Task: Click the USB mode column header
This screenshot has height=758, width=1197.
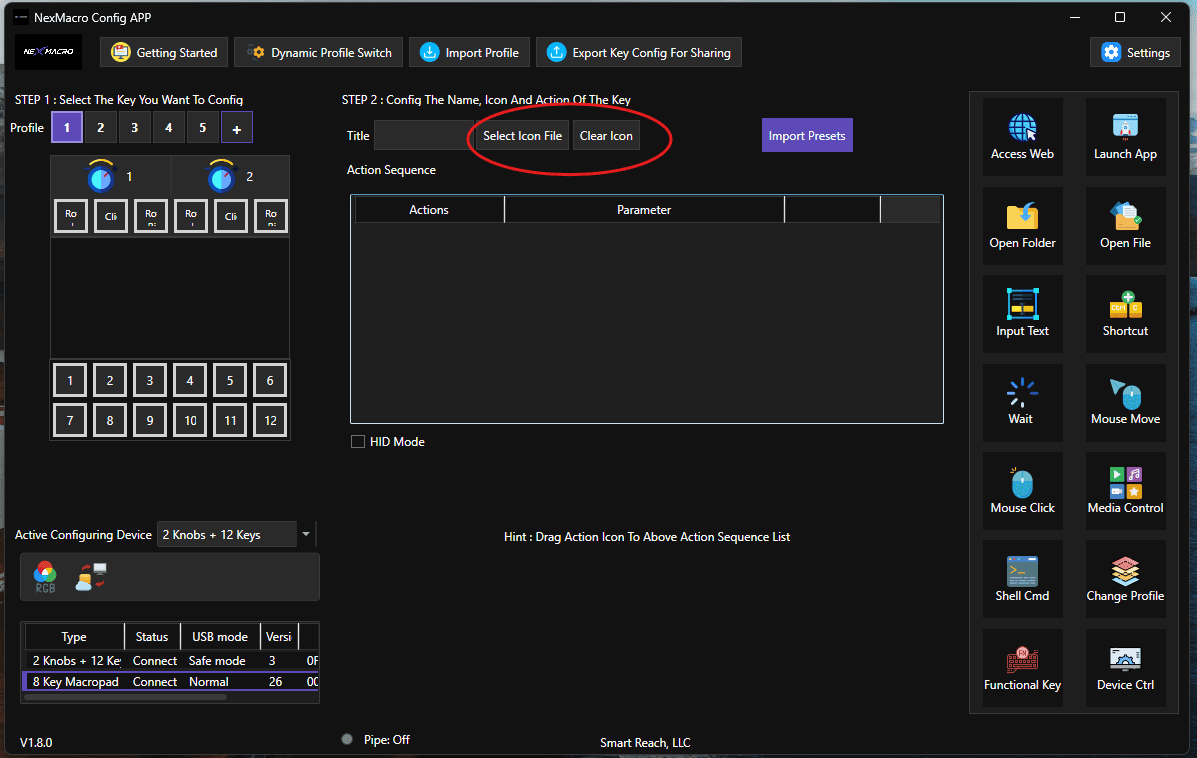Action: [x=220, y=637]
